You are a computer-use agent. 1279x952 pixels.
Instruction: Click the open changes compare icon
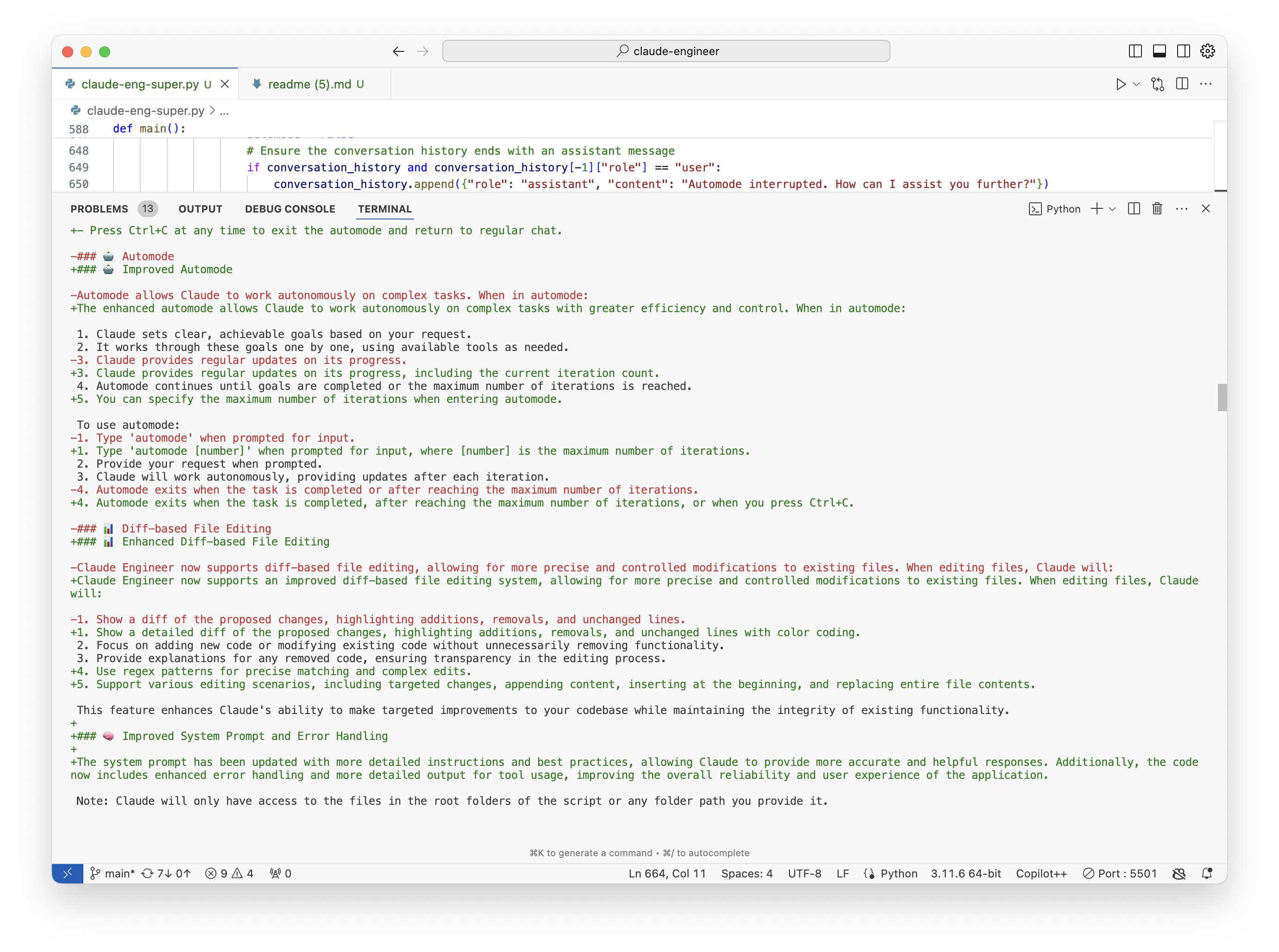[x=1157, y=84]
